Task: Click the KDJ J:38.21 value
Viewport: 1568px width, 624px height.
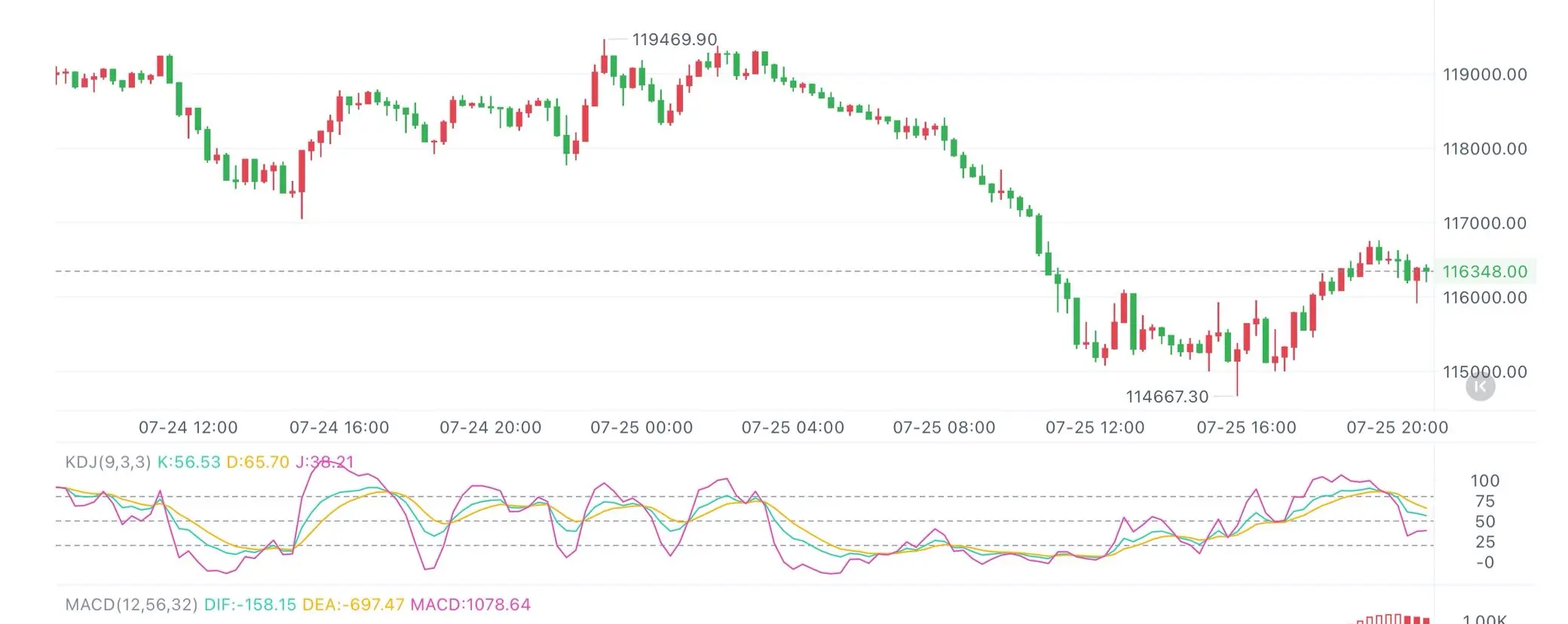Action: 324,462
